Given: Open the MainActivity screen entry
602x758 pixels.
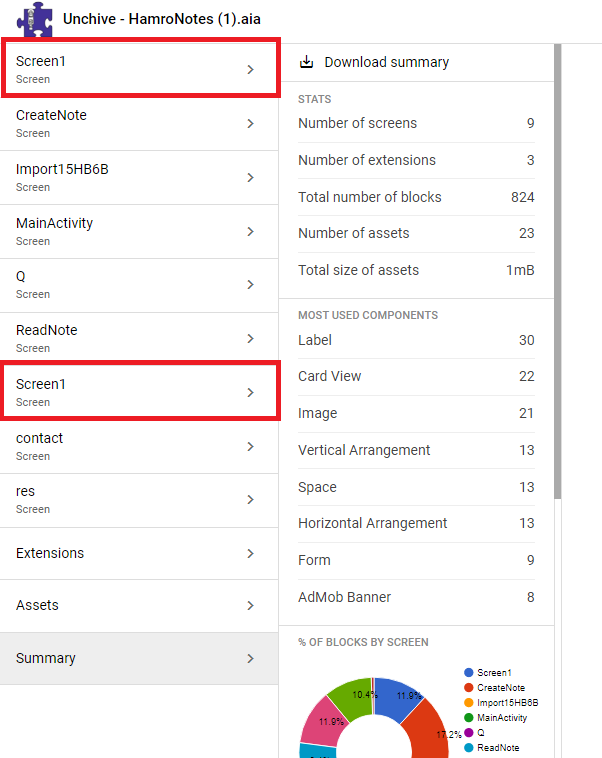Looking at the screenshot, I should pyautogui.click(x=139, y=232).
